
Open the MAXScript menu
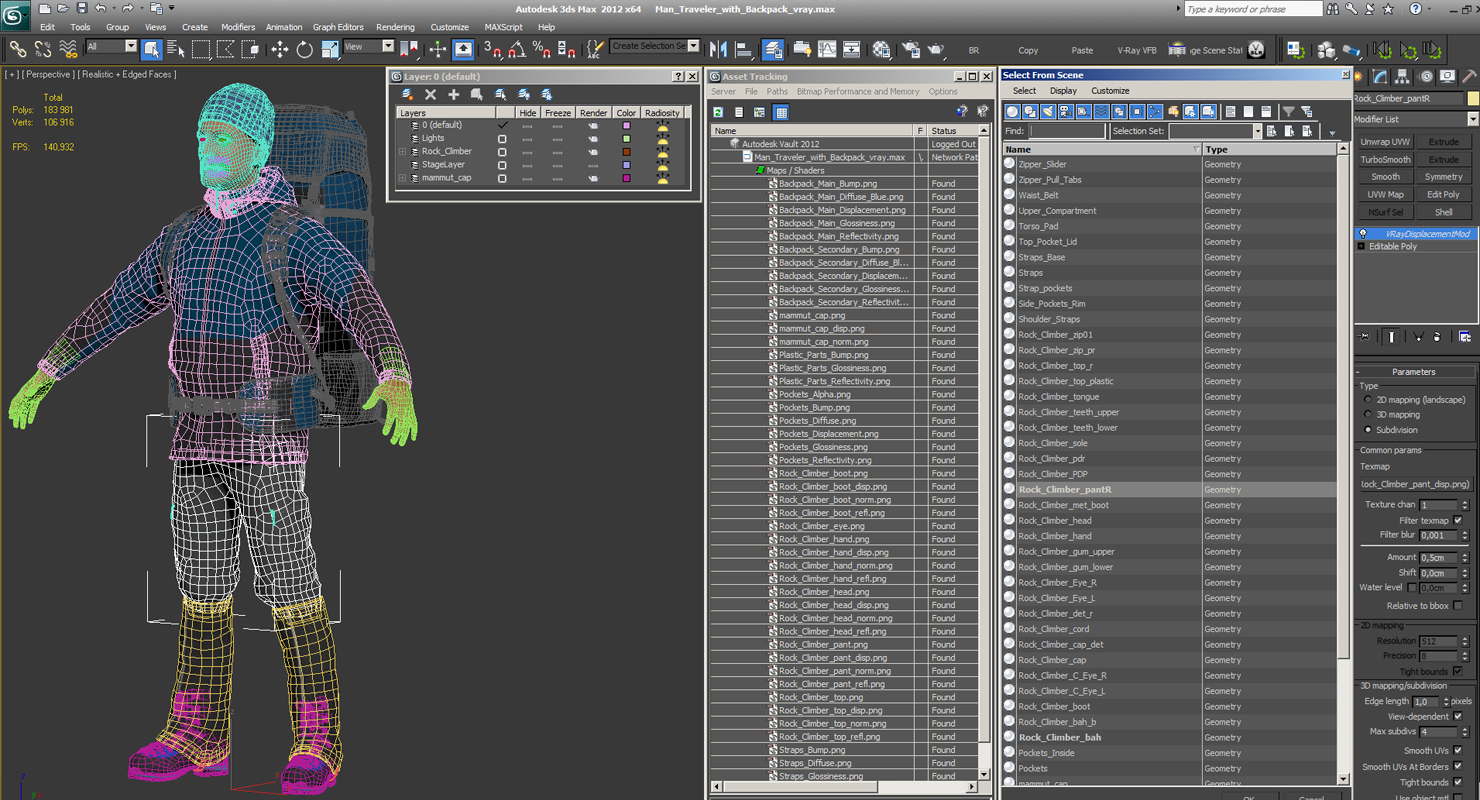coord(503,27)
